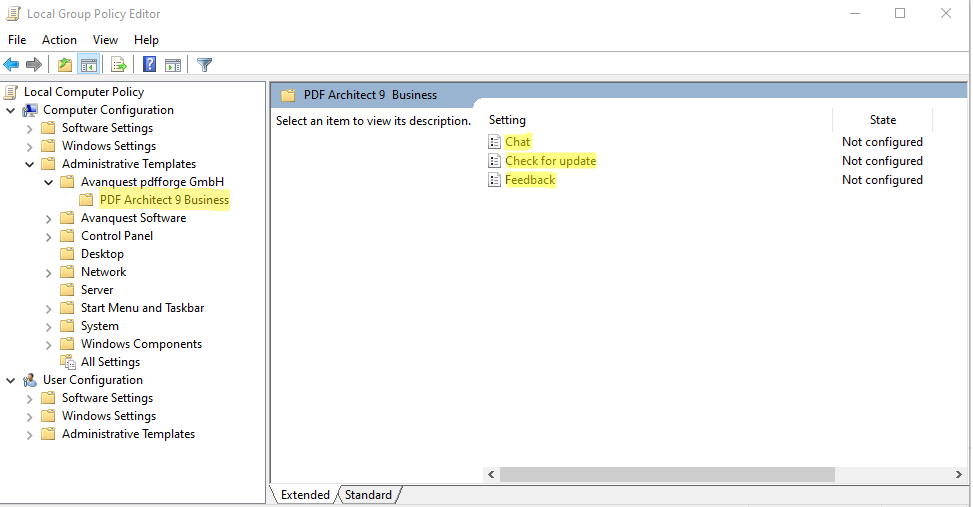Click the Local Computer Policy scroll icon
Image resolution: width=973 pixels, height=507 pixels.
11,92
